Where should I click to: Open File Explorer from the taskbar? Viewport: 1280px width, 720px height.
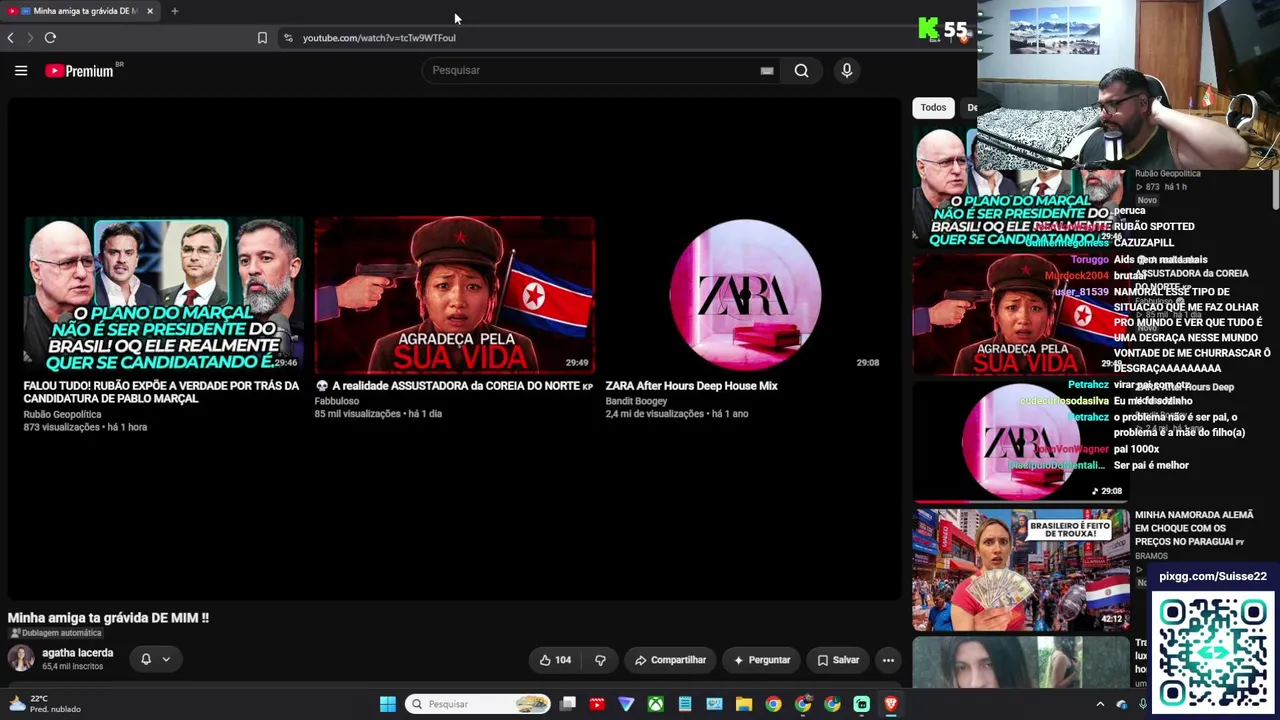[x=743, y=704]
